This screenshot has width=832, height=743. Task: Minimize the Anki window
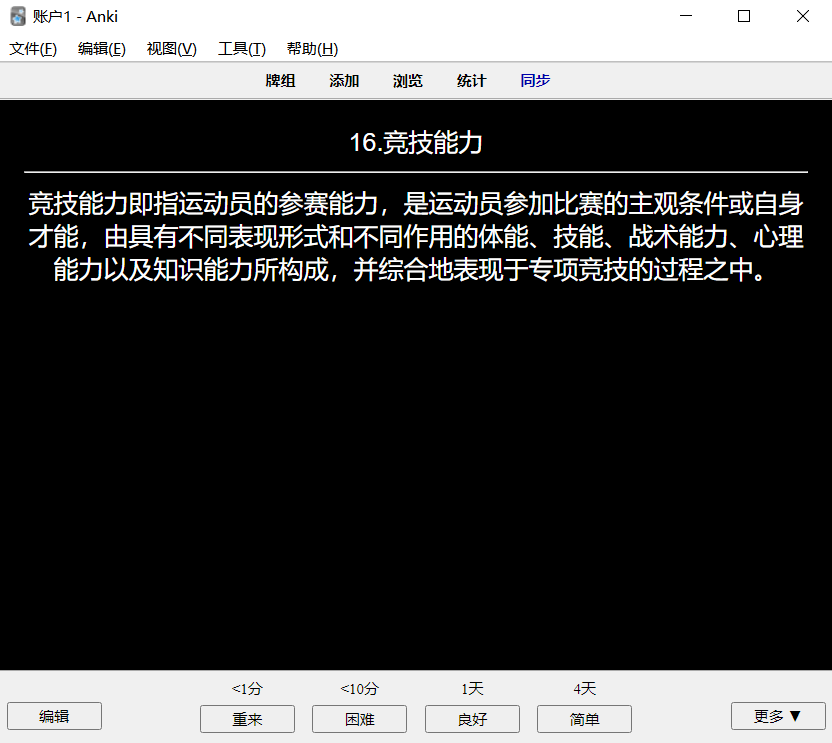(686, 16)
